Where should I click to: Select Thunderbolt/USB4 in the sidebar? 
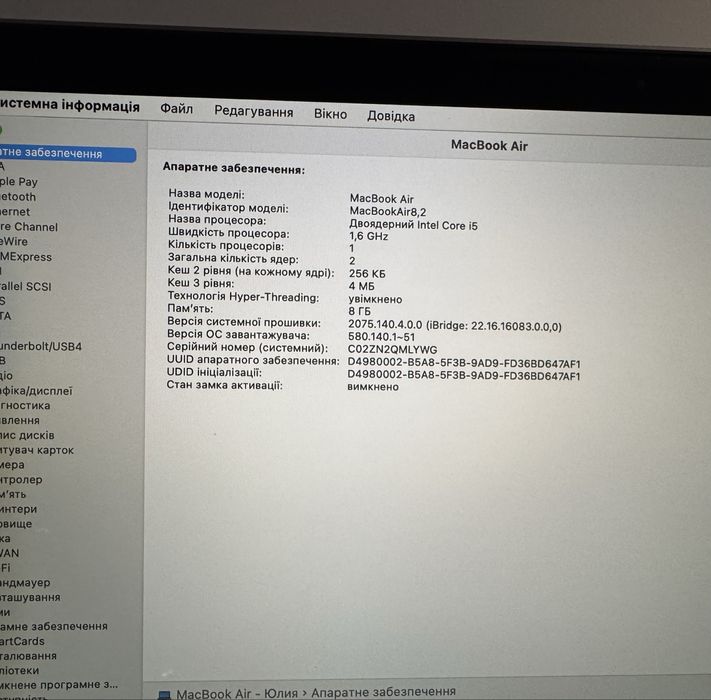point(41,346)
